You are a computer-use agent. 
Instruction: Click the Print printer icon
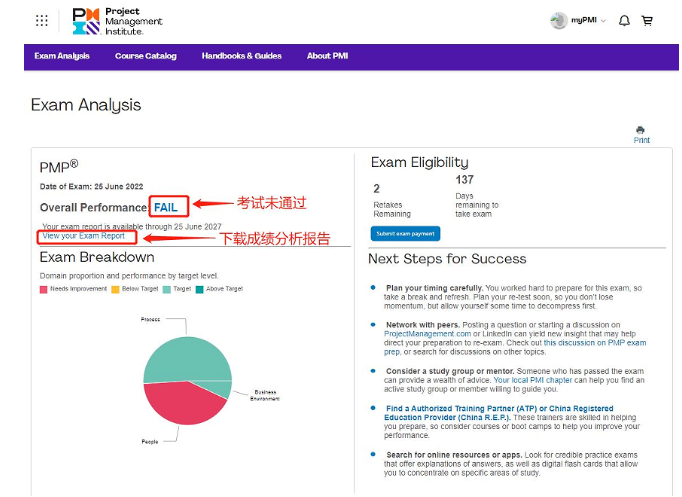point(641,131)
